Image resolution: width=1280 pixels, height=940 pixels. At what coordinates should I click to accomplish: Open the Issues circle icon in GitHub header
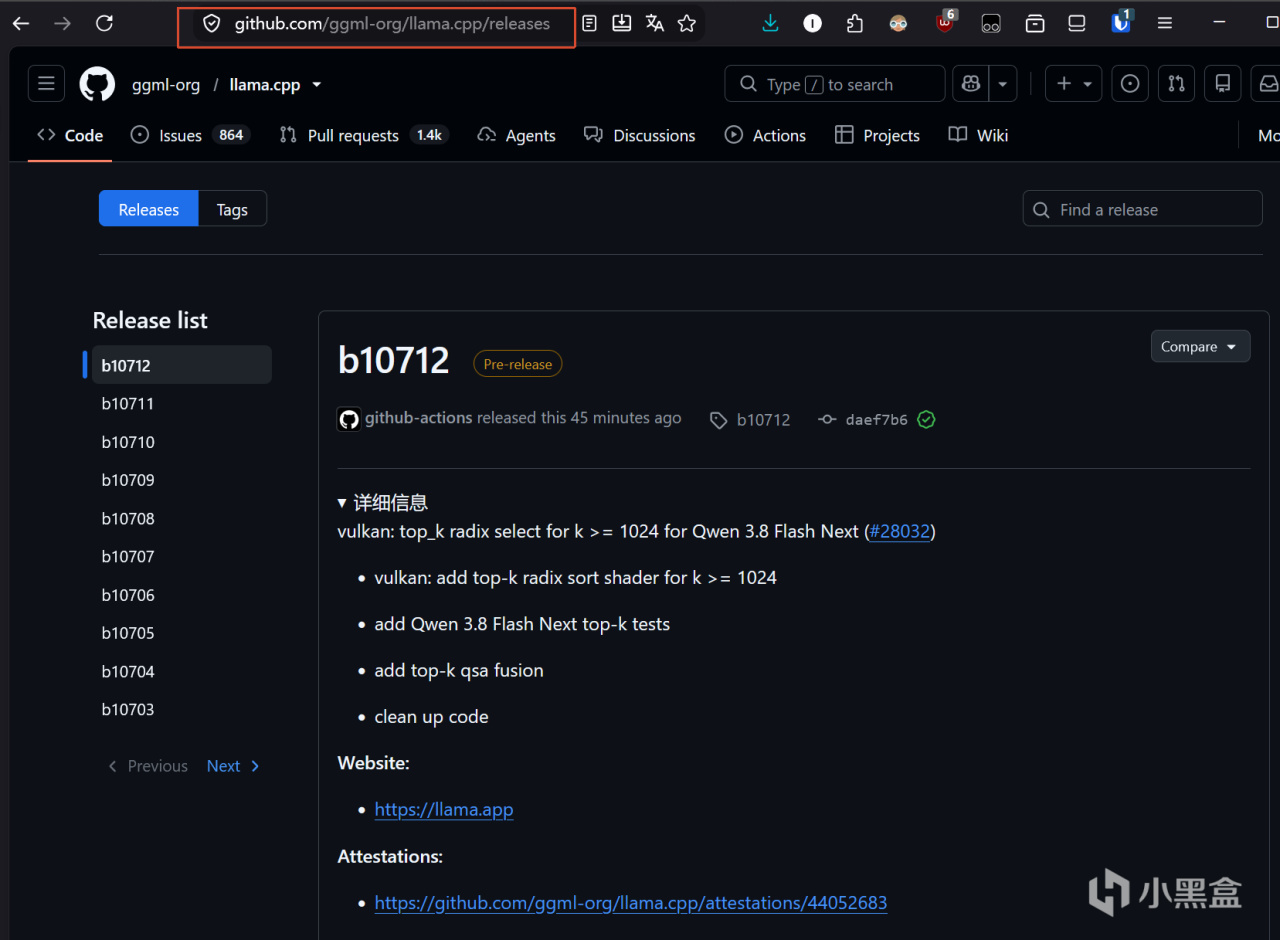click(1130, 84)
